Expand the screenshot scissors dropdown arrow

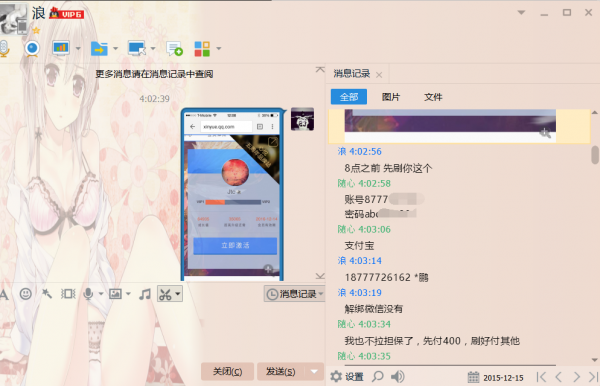click(x=178, y=294)
